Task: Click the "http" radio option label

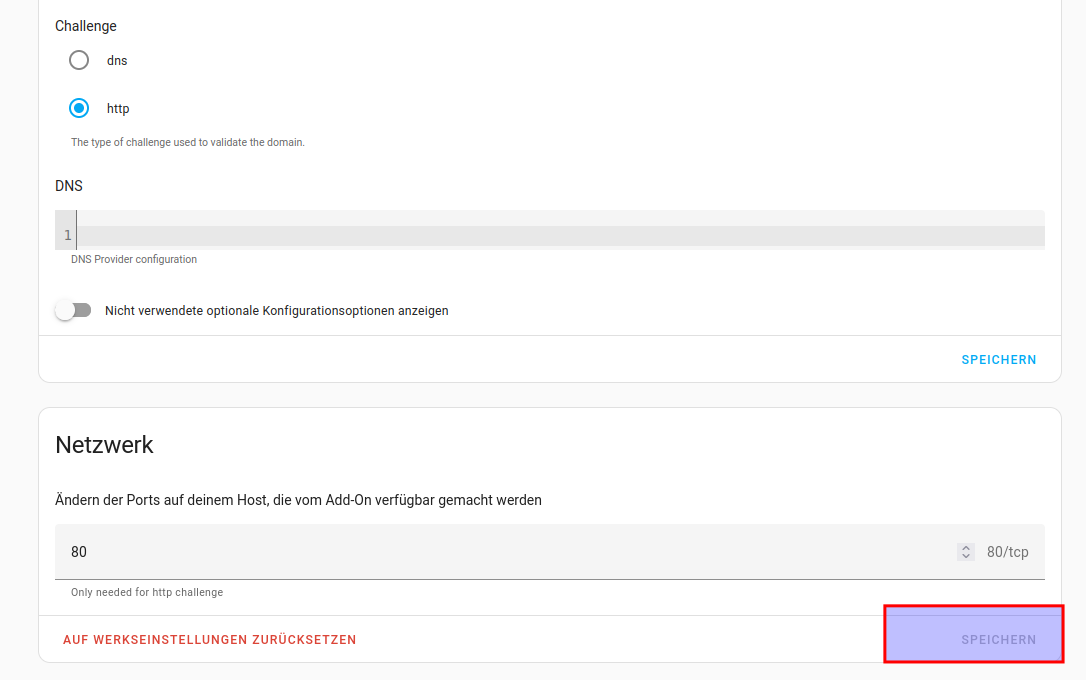Action: tap(118, 109)
